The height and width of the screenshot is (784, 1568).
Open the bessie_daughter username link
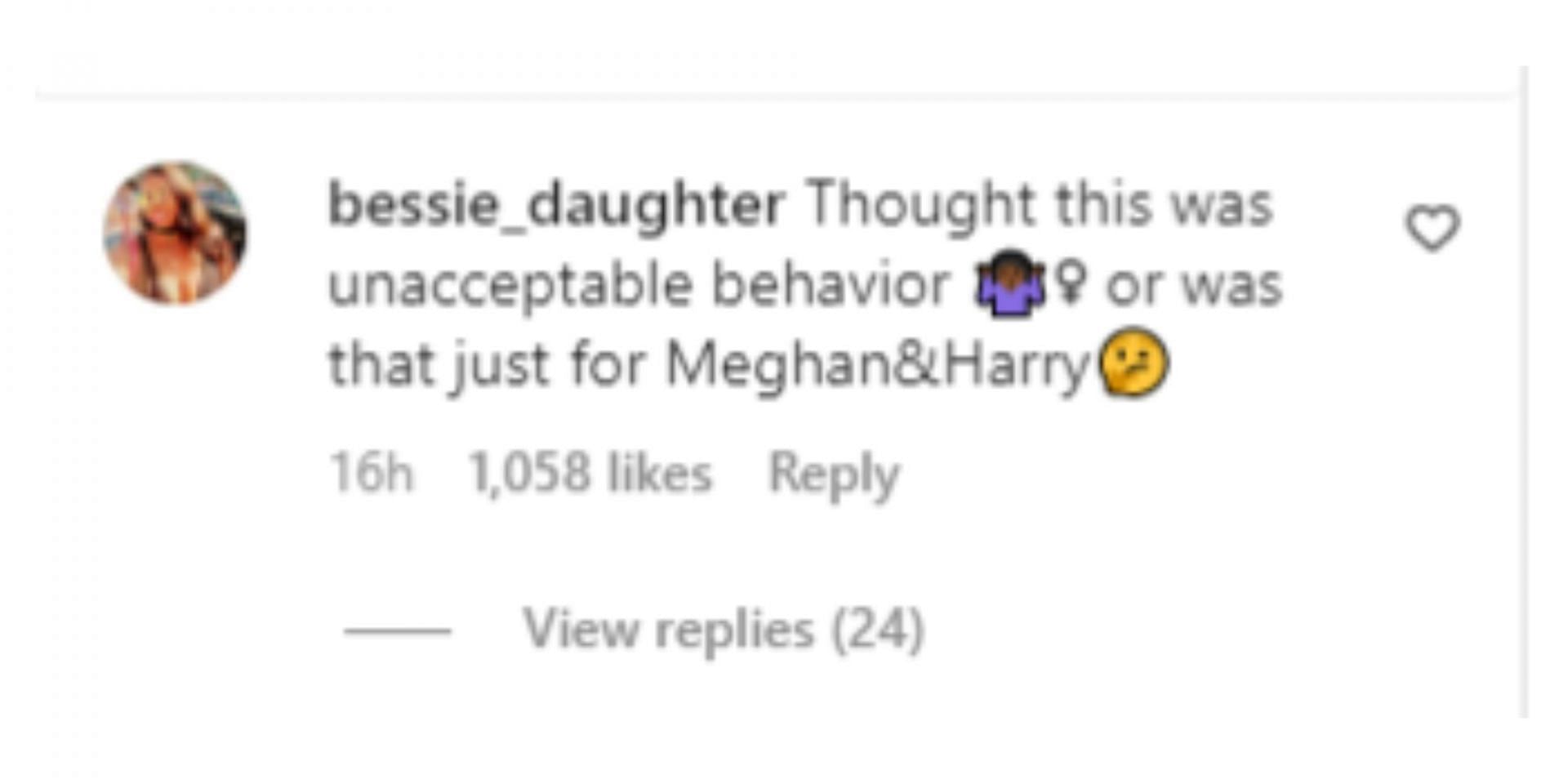(556, 204)
